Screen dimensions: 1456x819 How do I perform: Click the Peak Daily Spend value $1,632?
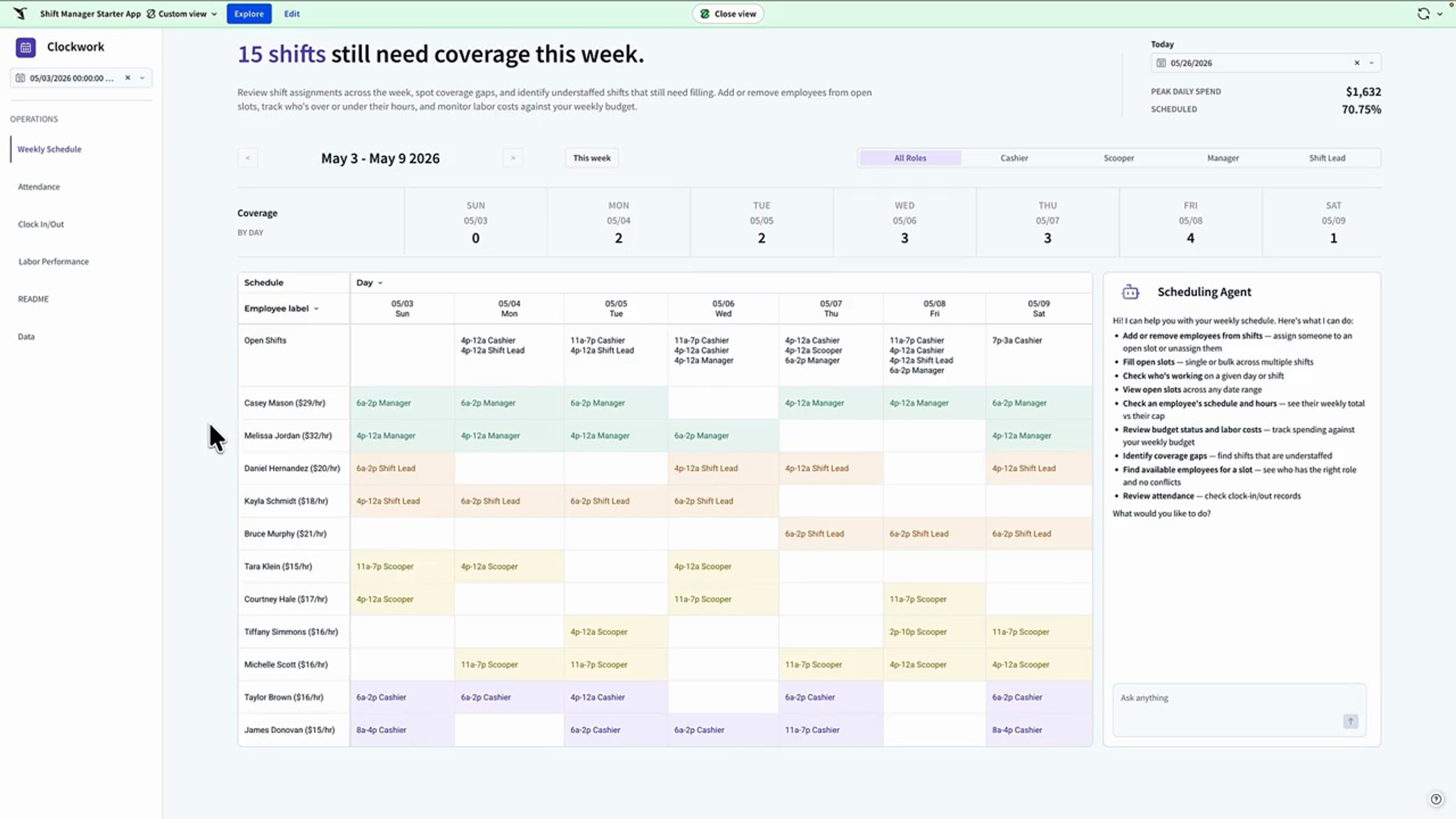click(1363, 91)
